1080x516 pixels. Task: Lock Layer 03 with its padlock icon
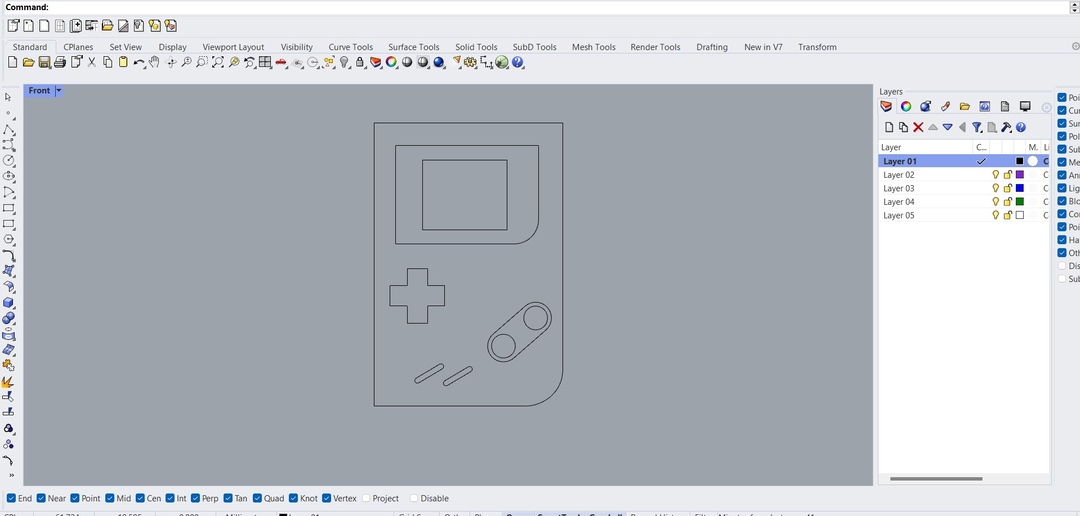pyautogui.click(x=1008, y=188)
